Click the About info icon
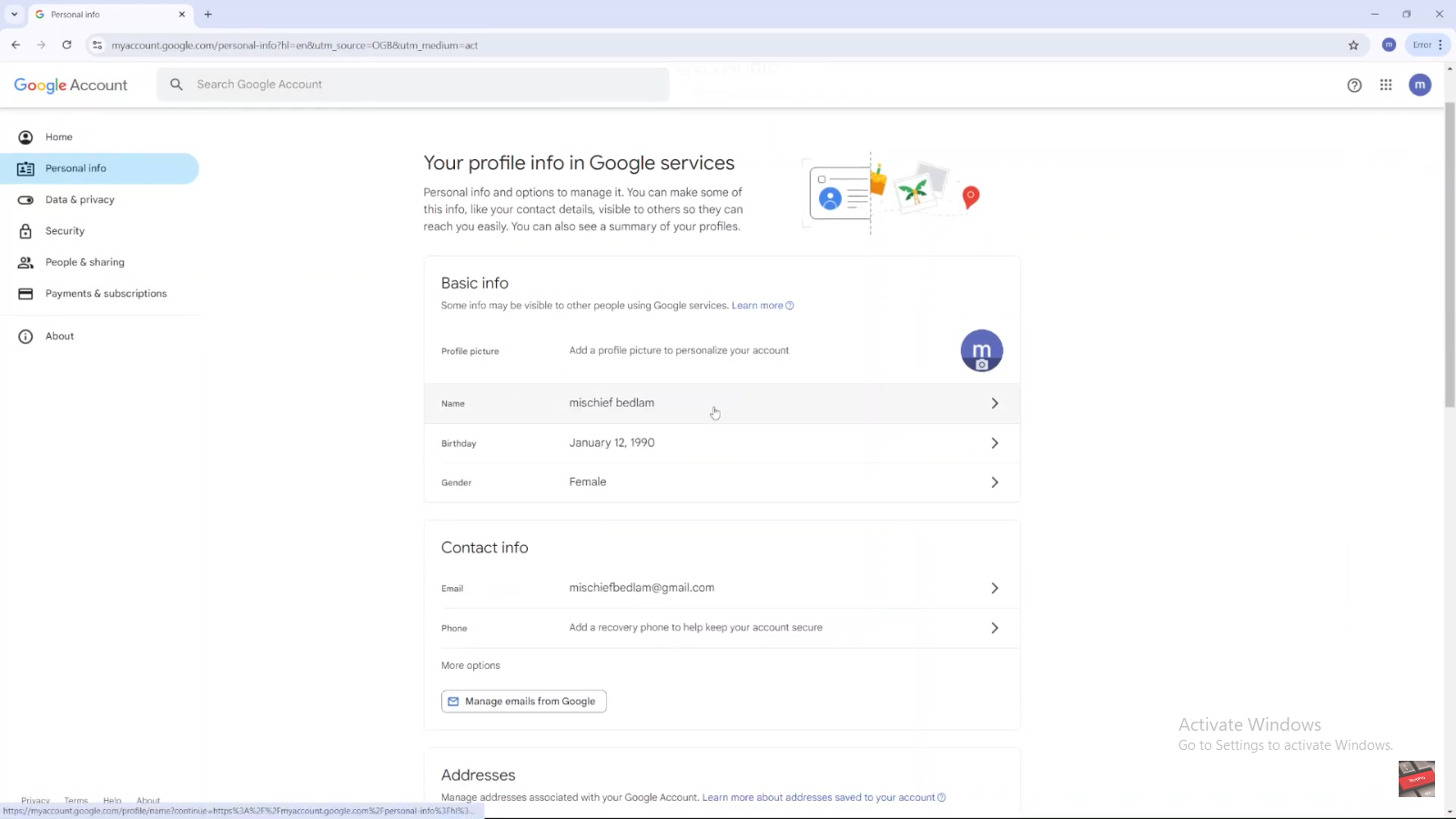This screenshot has height=819, width=1456. (x=25, y=337)
